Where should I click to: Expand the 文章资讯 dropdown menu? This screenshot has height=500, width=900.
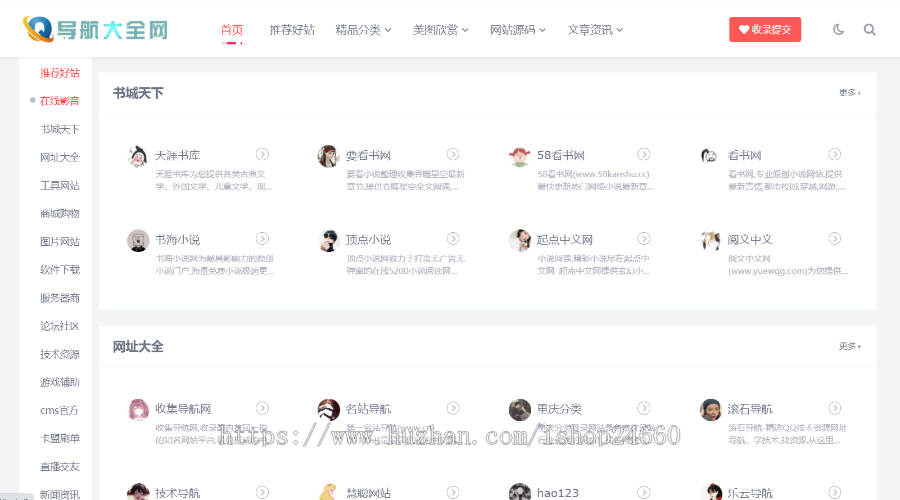tap(595, 30)
